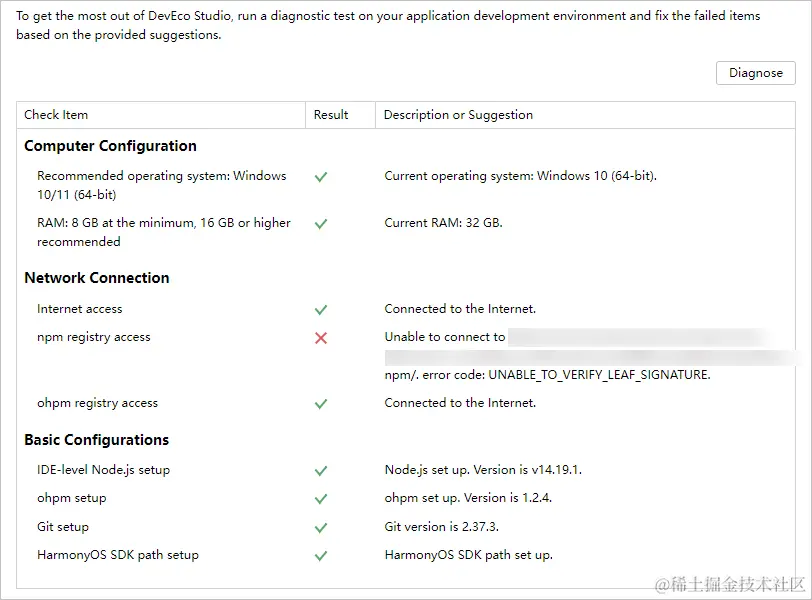Click the Diagnose button
The width and height of the screenshot is (812, 600).
tap(756, 73)
